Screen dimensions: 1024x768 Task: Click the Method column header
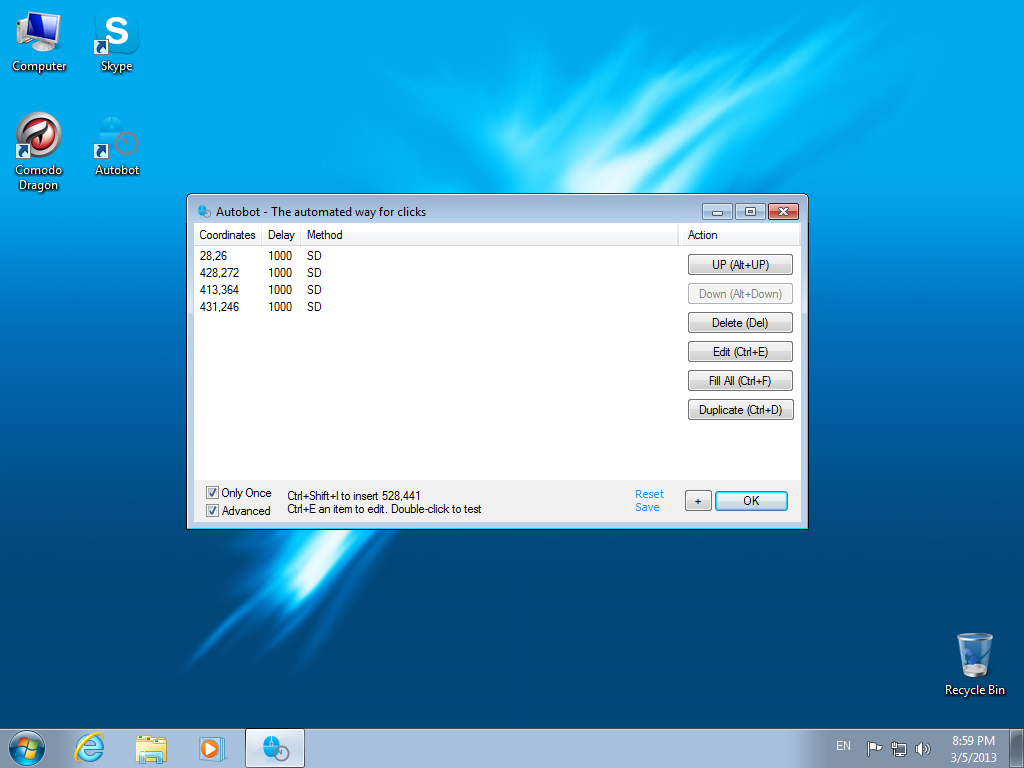click(x=490, y=234)
